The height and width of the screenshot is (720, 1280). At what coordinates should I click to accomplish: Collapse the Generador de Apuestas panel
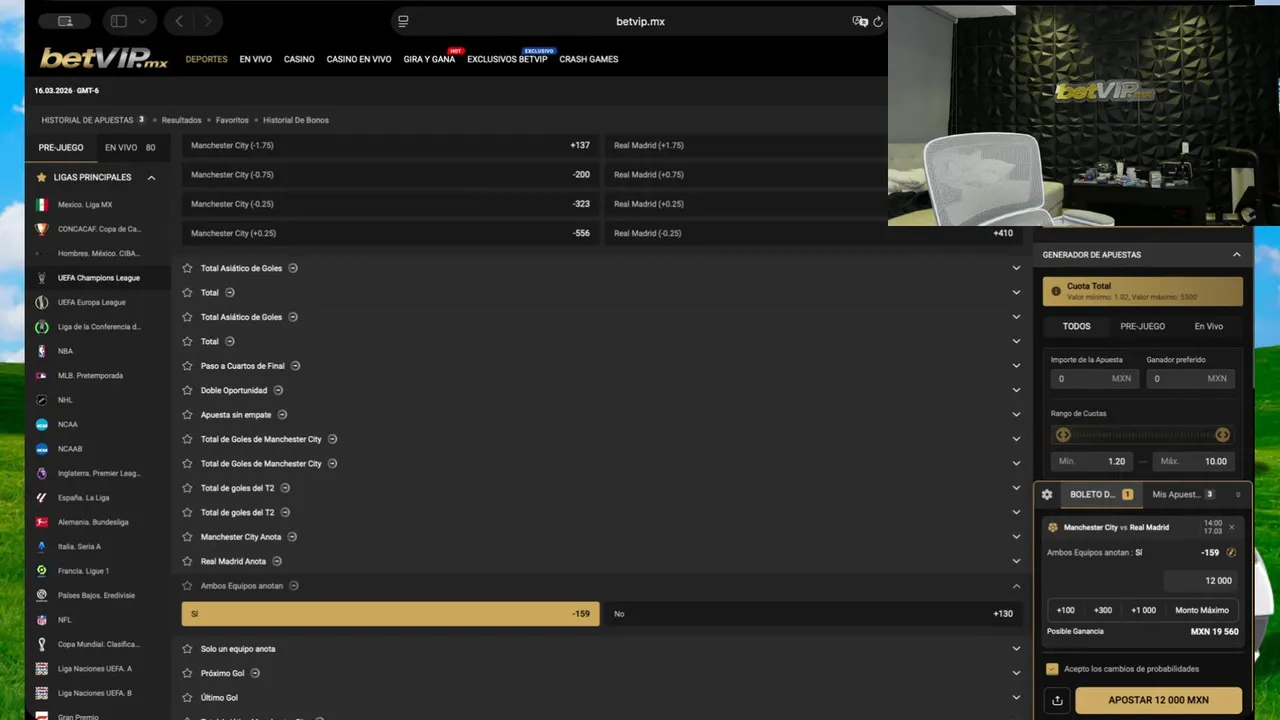pos(1236,255)
